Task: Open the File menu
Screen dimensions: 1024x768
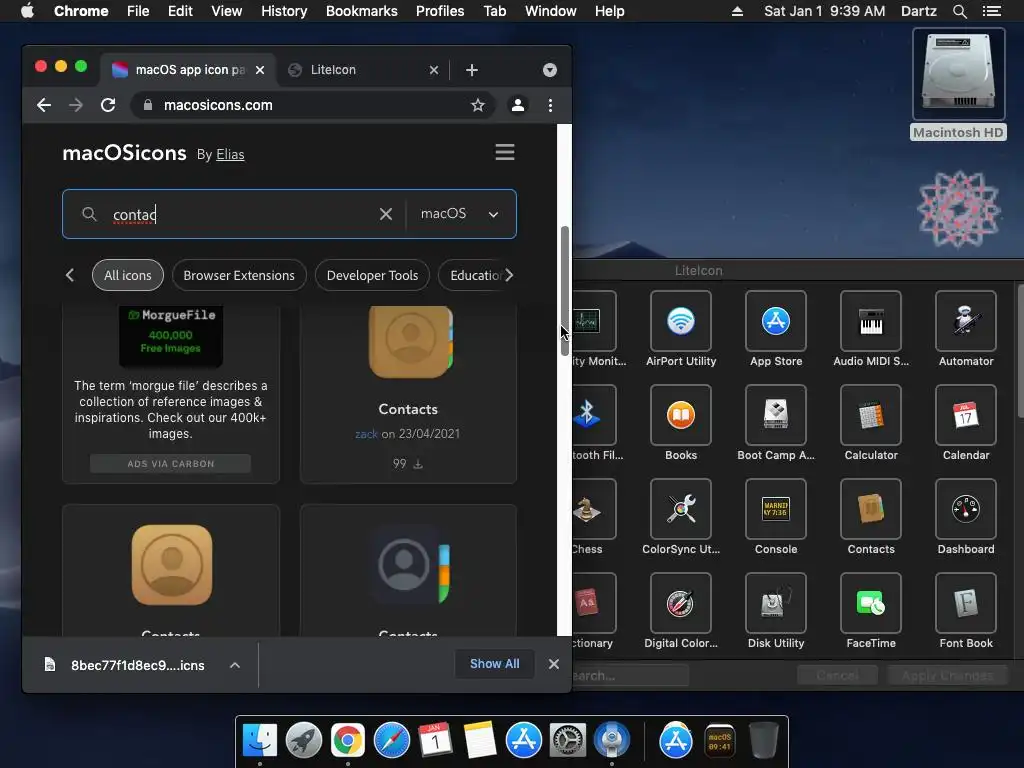Action: tap(138, 11)
